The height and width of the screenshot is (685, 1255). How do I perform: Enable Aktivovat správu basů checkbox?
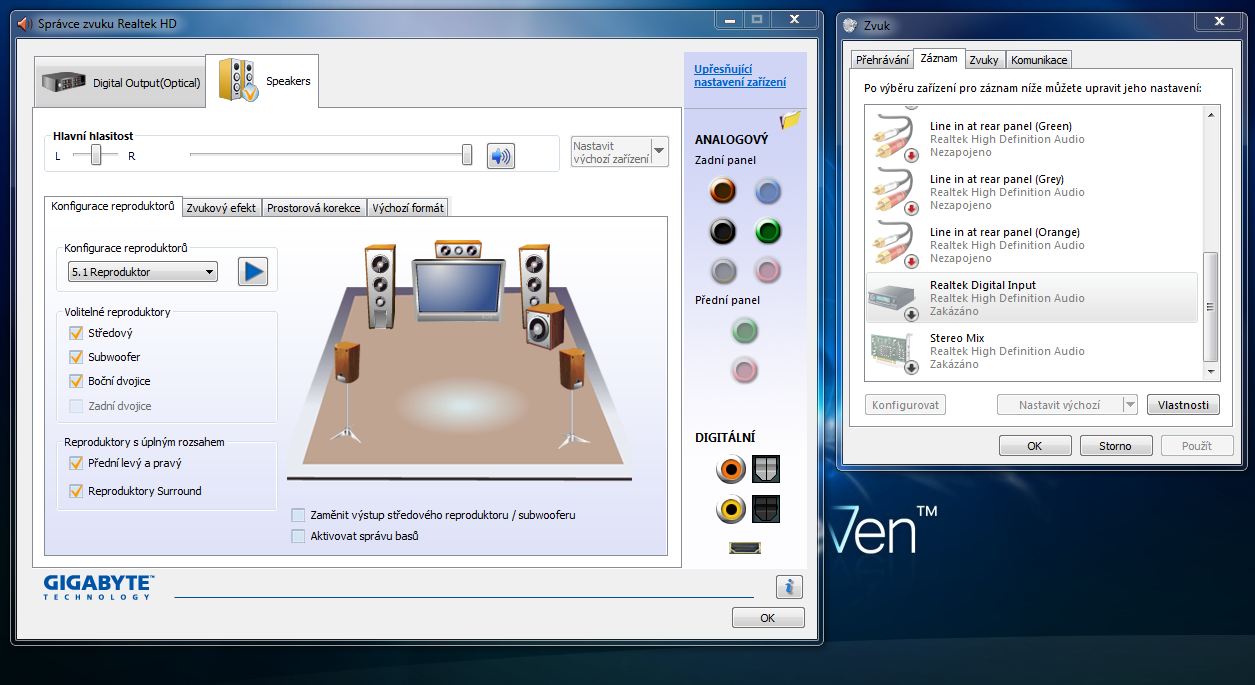(x=298, y=536)
